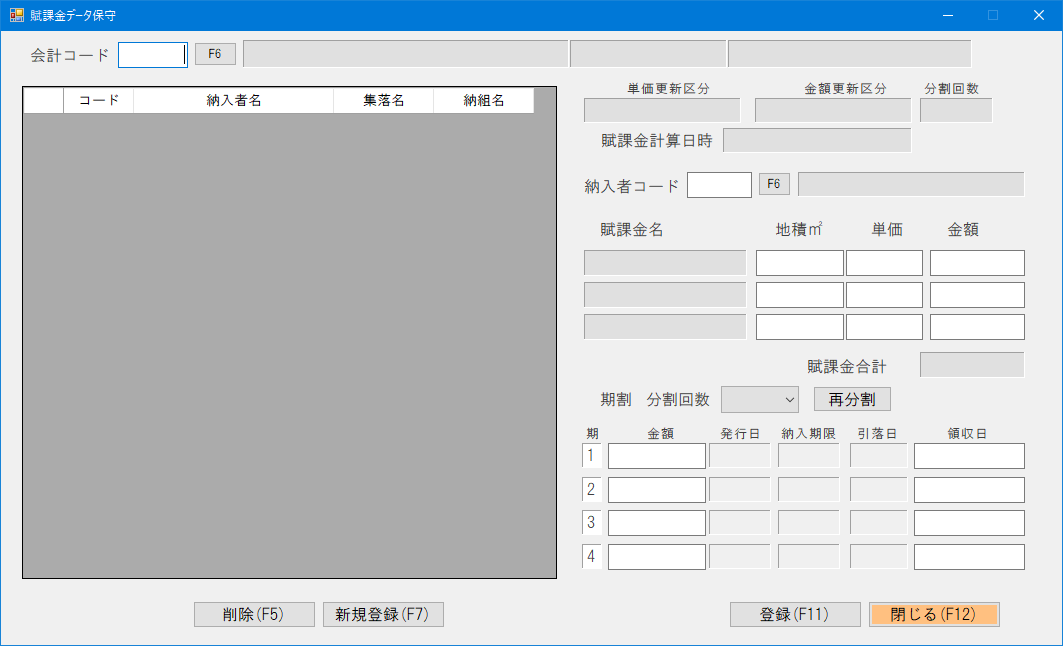Click the 領収日 field for period 2
1063x646 pixels.
pyautogui.click(x=968, y=489)
